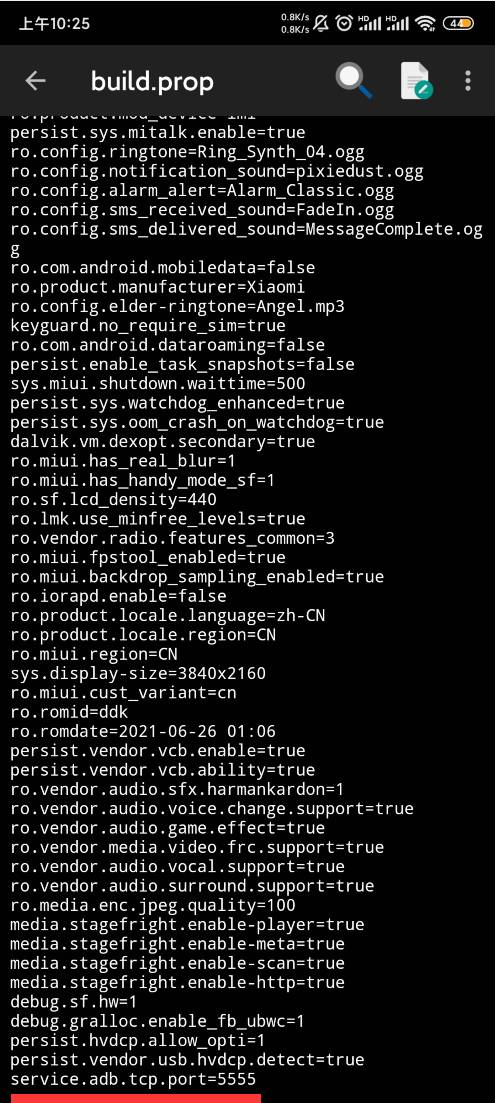Open the search magnifier icon

pyautogui.click(x=354, y=81)
